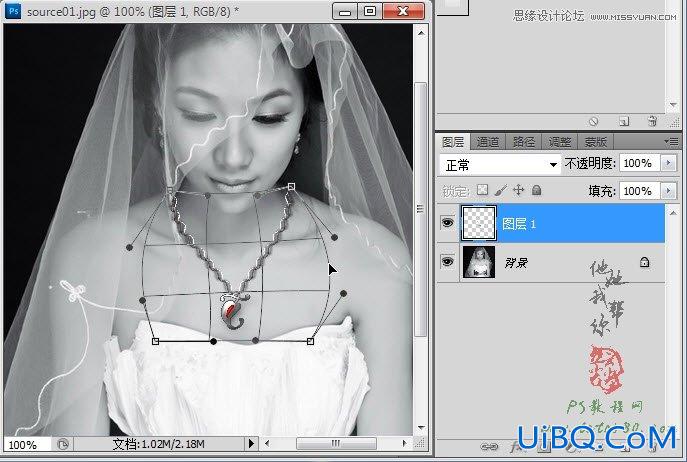The image size is (687, 462).
Task: Click the trash delete icon in upper panel
Action: (652, 121)
